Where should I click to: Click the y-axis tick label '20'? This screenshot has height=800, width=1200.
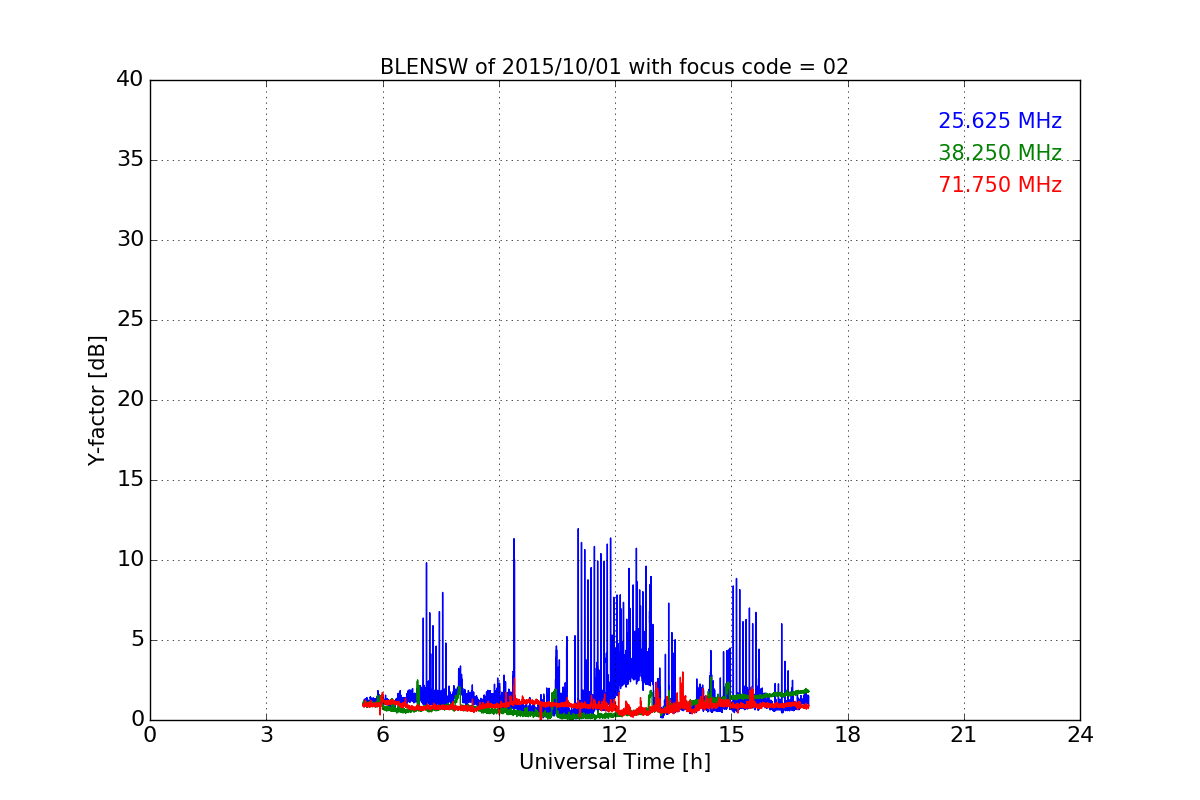(130, 400)
